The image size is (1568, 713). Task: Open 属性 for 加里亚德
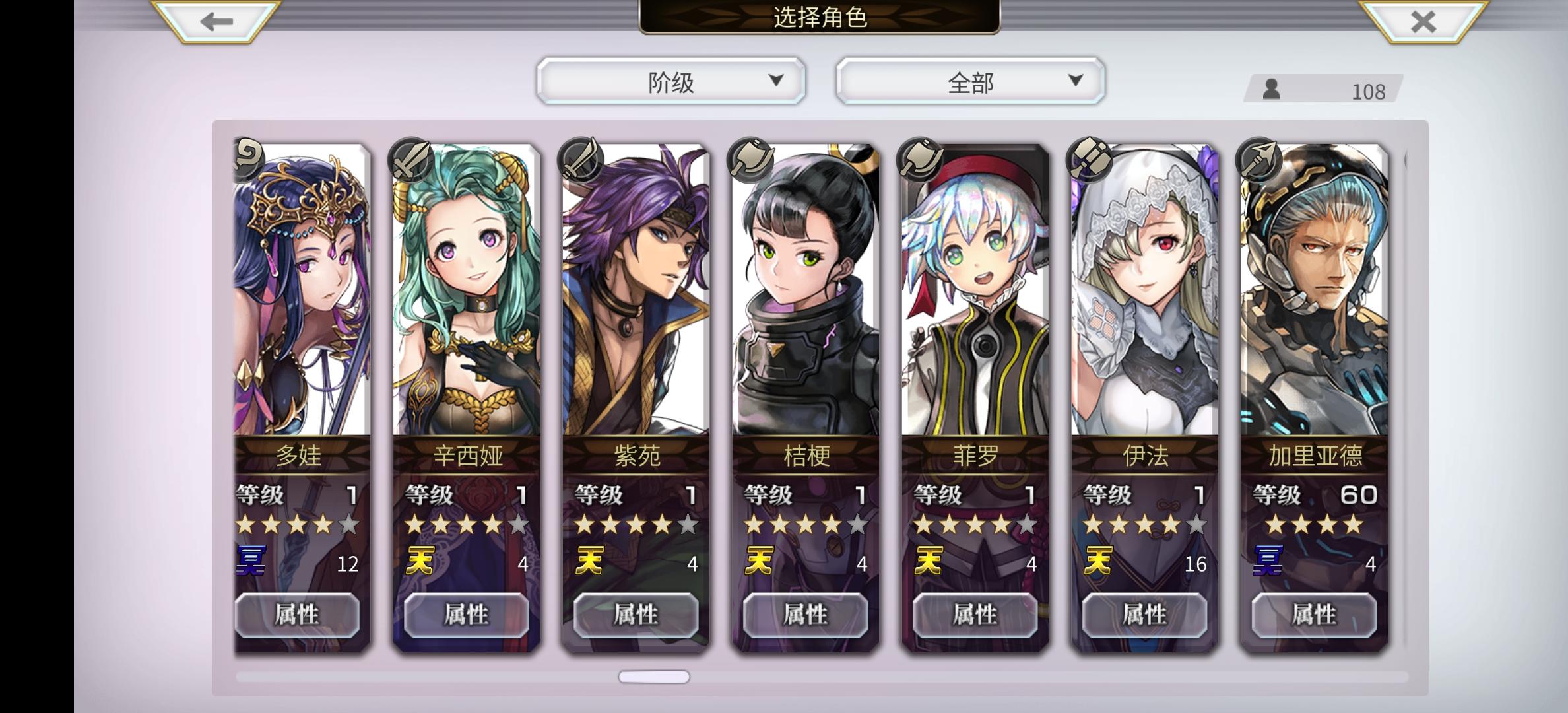click(x=1314, y=615)
